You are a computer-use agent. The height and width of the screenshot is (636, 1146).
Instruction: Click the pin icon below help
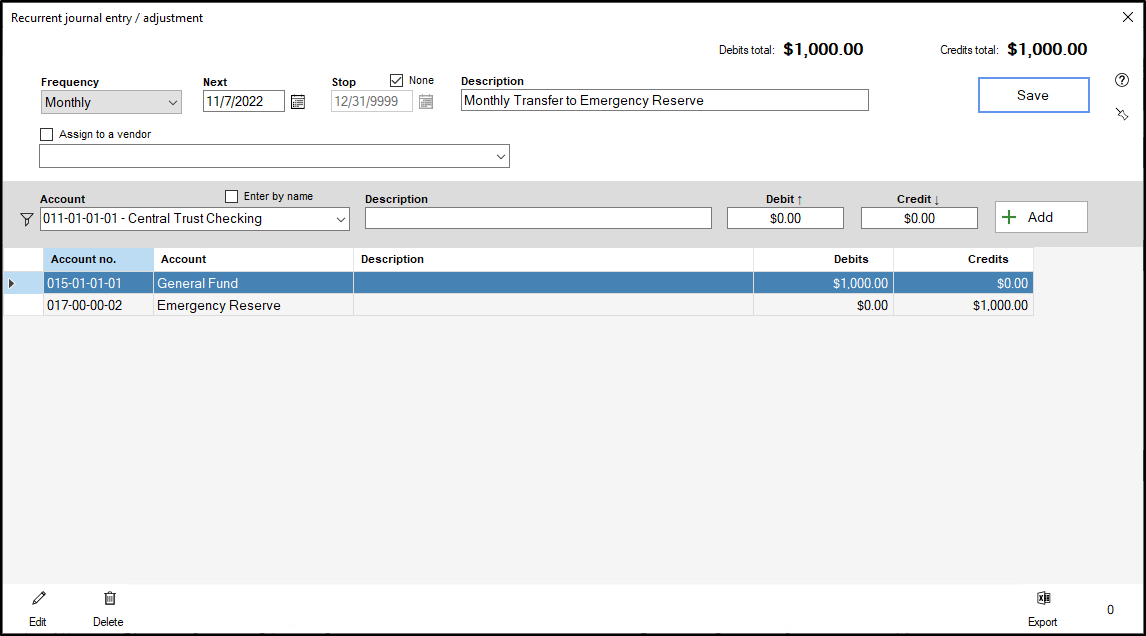tap(1121, 115)
